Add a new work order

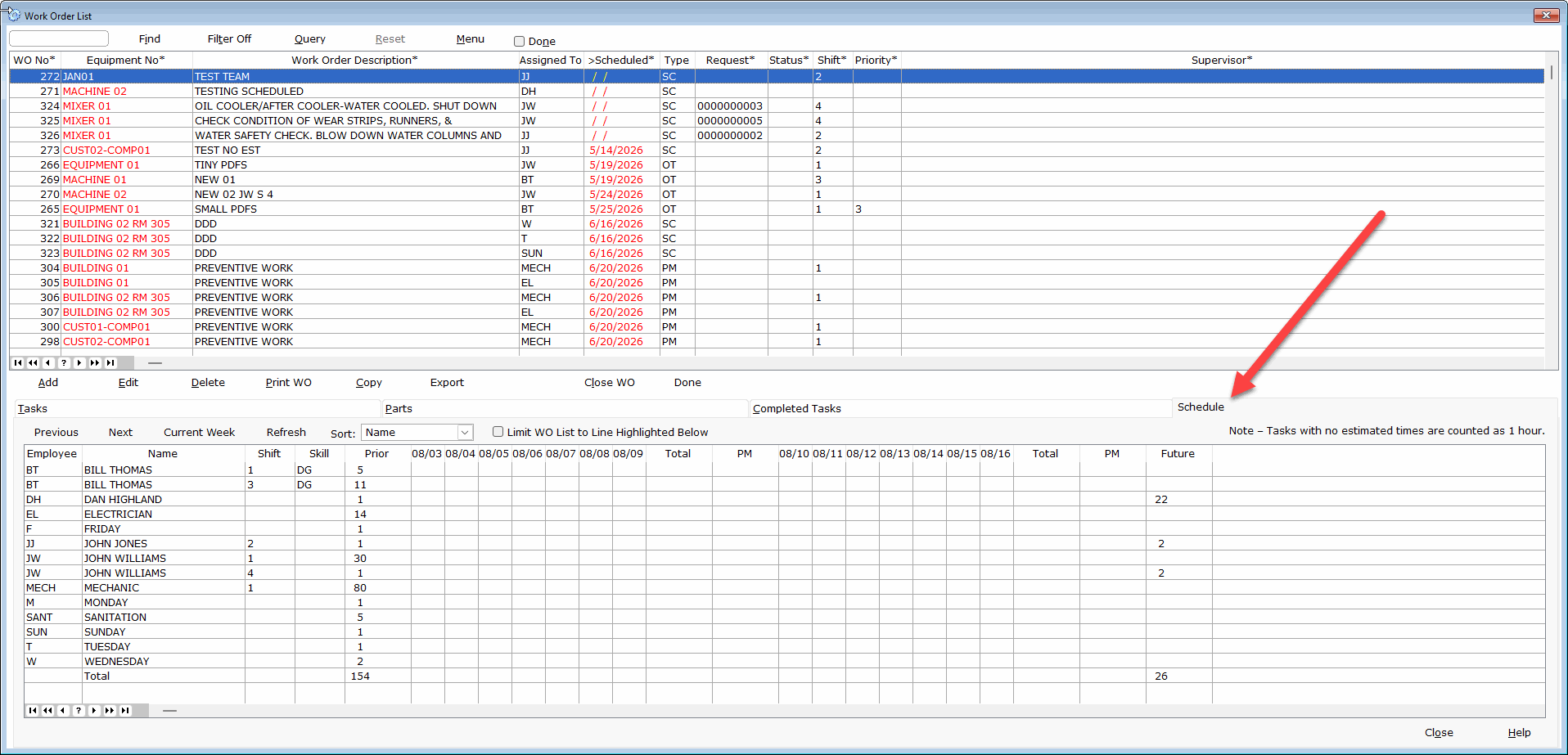pos(48,382)
